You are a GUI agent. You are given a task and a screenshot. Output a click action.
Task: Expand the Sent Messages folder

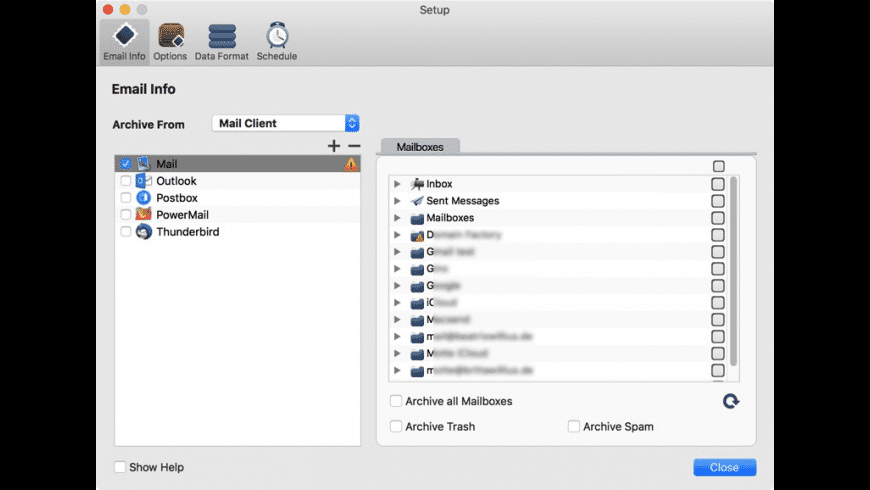coord(397,201)
